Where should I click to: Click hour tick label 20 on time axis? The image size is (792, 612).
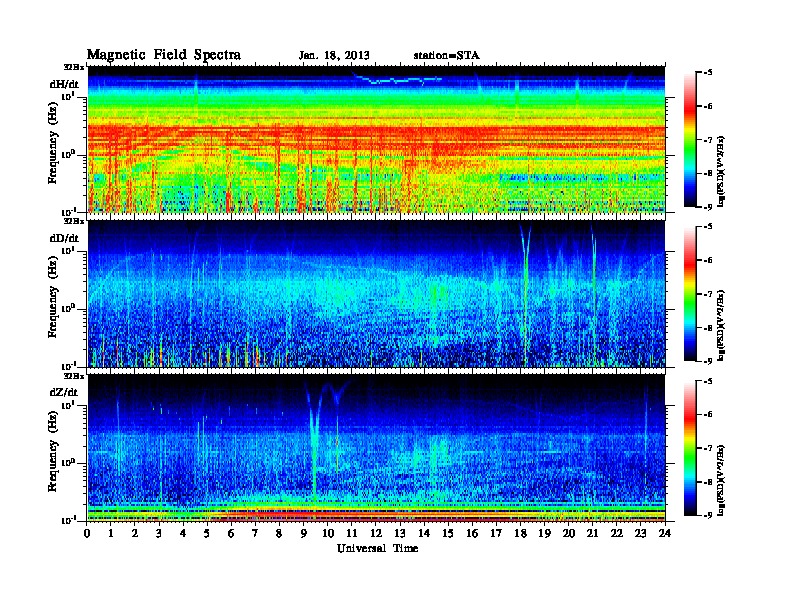coord(569,533)
